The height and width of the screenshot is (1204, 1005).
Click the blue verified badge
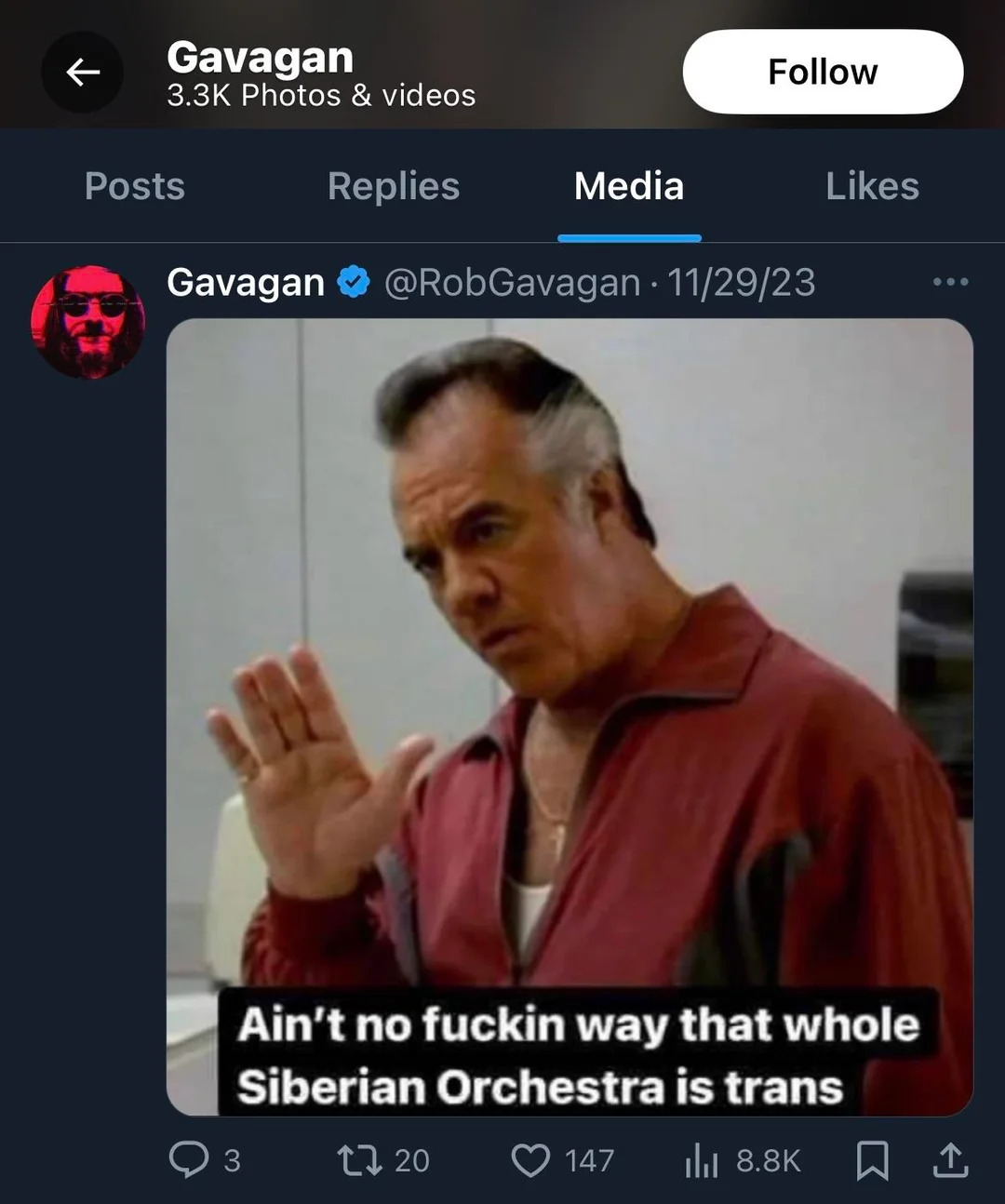354,282
